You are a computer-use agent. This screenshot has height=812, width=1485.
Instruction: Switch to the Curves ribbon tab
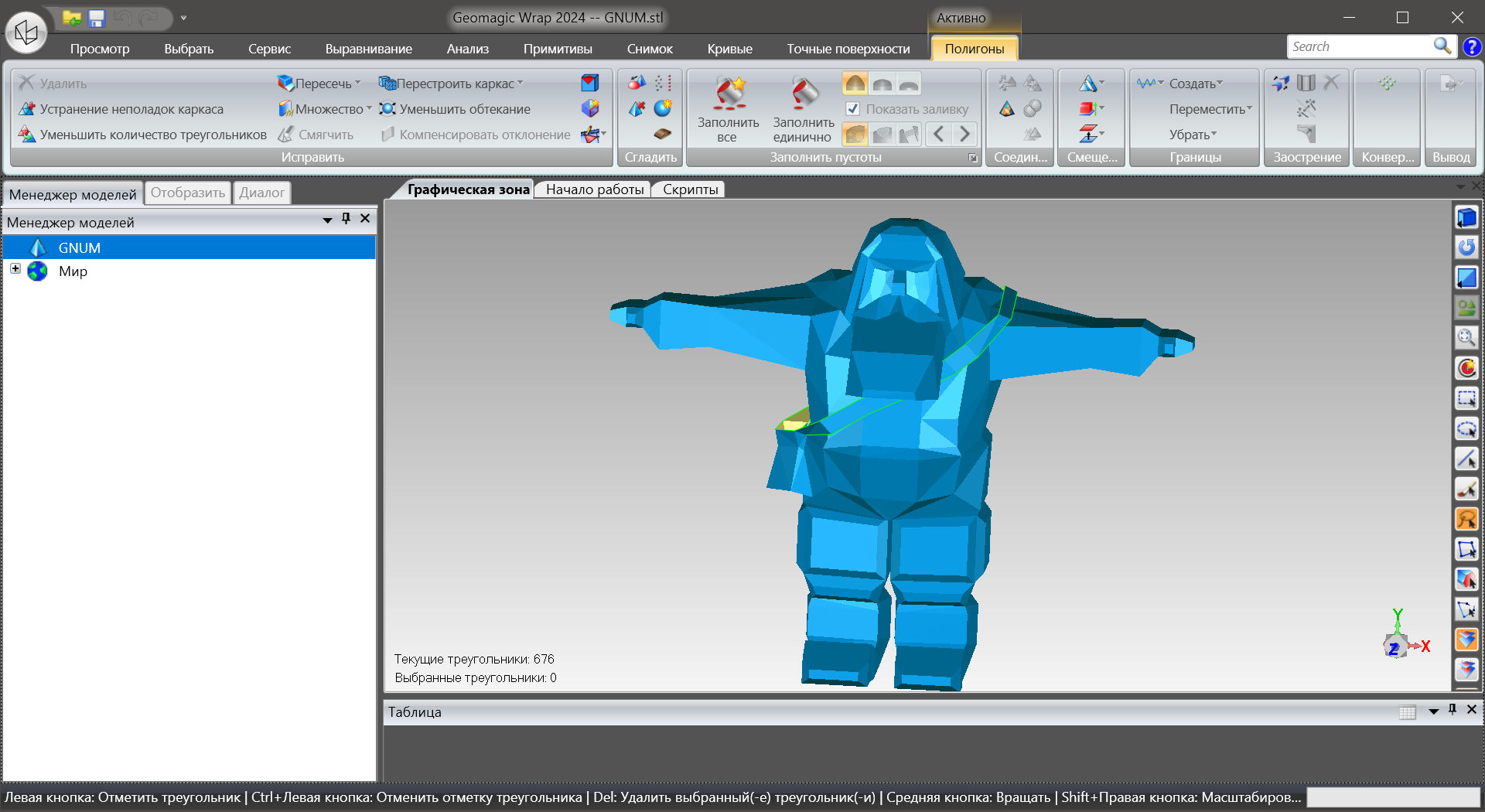click(x=729, y=49)
